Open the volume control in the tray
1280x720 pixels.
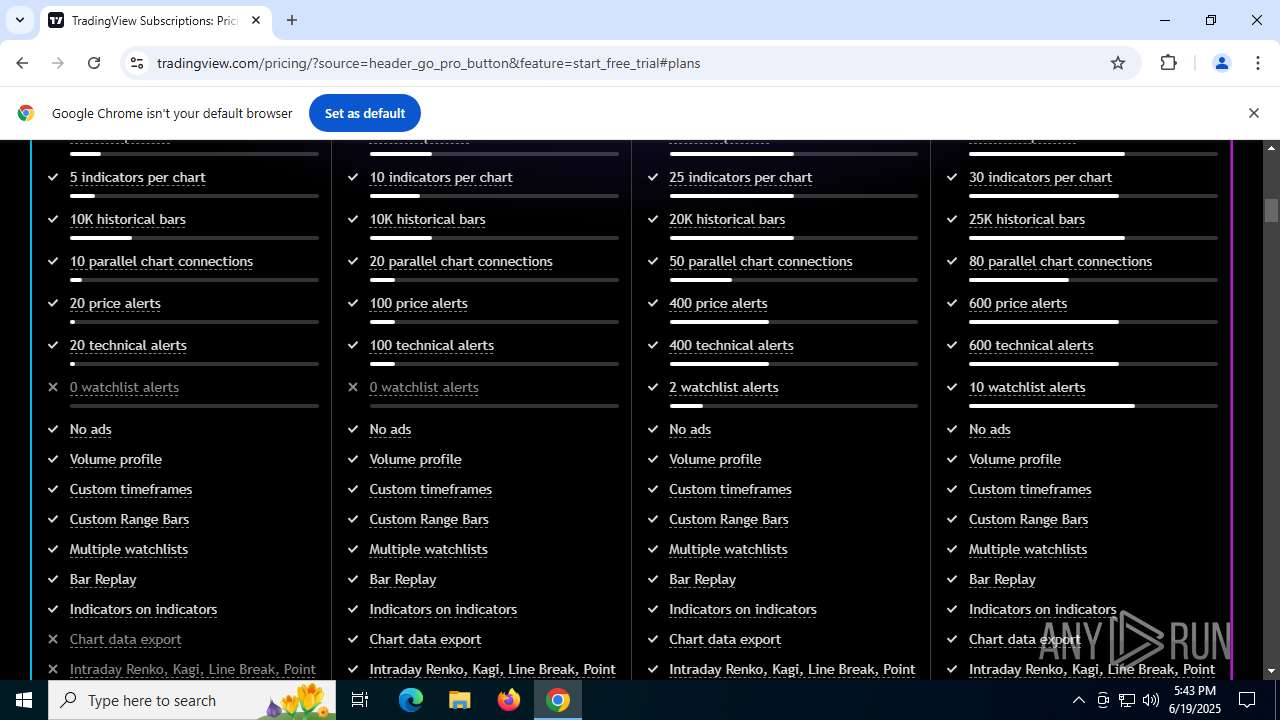(1151, 700)
